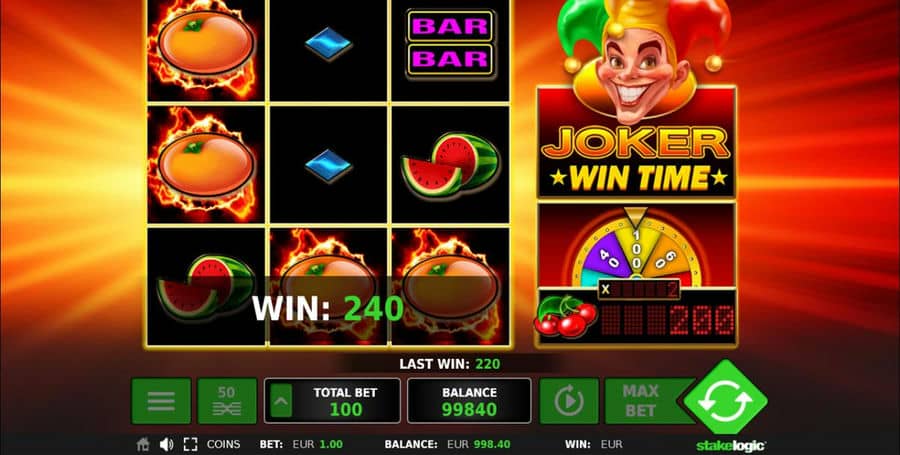Click the Last Win 220 label
This screenshot has height=455, width=900.
449,364
